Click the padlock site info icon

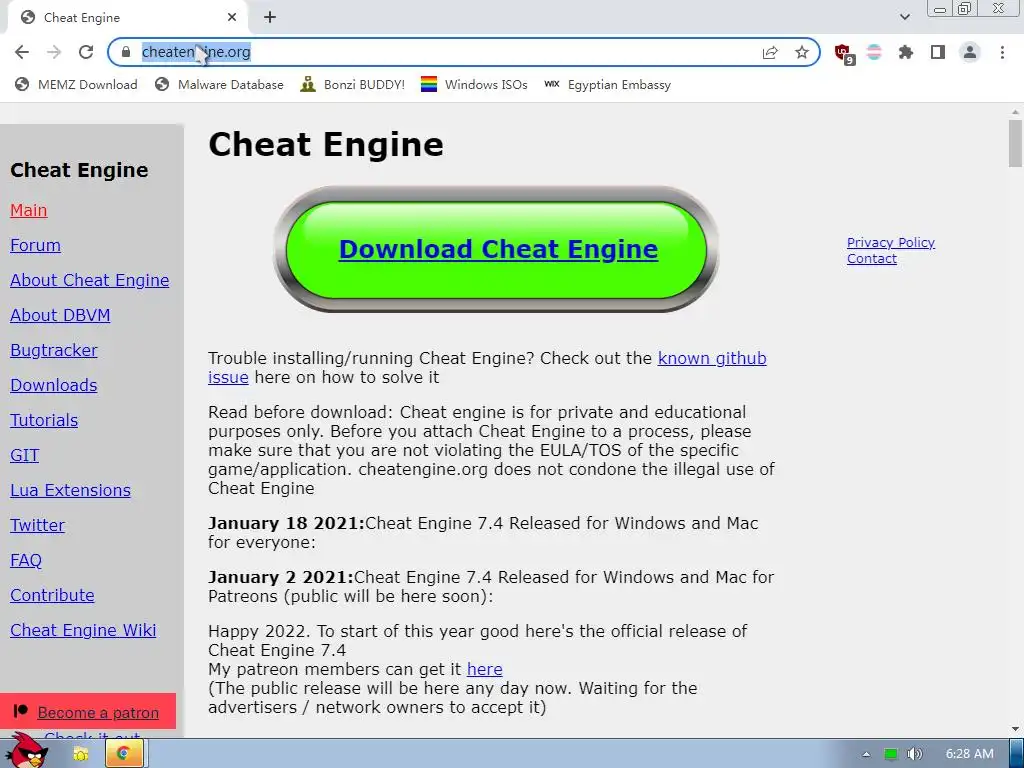pos(126,52)
